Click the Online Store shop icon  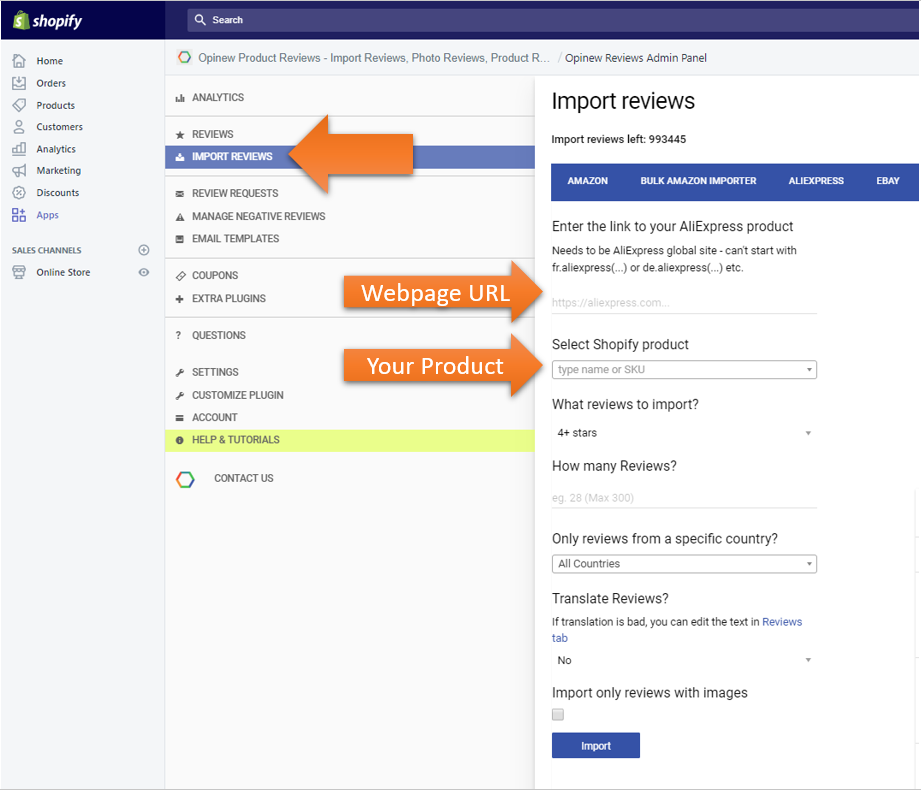[19, 272]
